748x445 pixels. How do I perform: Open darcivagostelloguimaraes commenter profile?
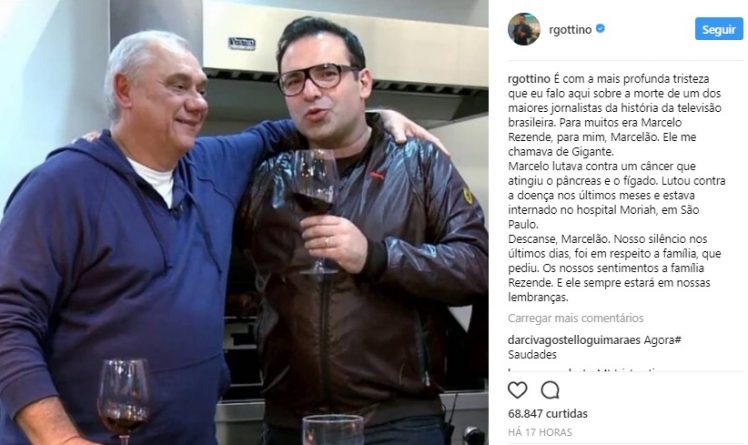(574, 340)
